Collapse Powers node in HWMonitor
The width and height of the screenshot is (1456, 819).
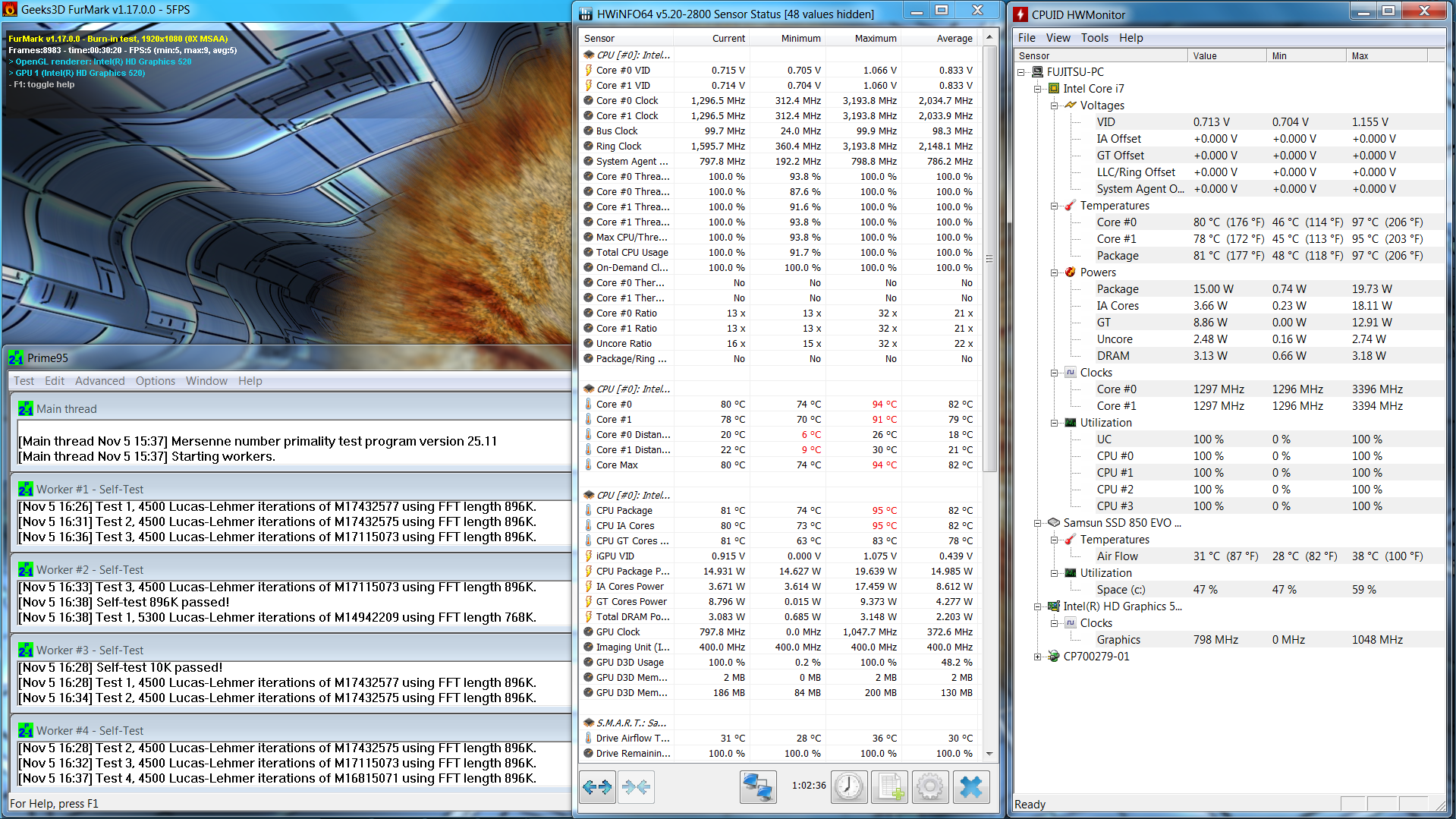tap(1055, 272)
